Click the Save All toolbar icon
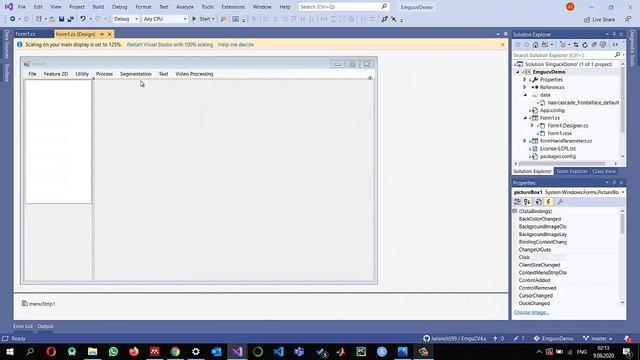This screenshot has width=640, height=360. [71, 19]
